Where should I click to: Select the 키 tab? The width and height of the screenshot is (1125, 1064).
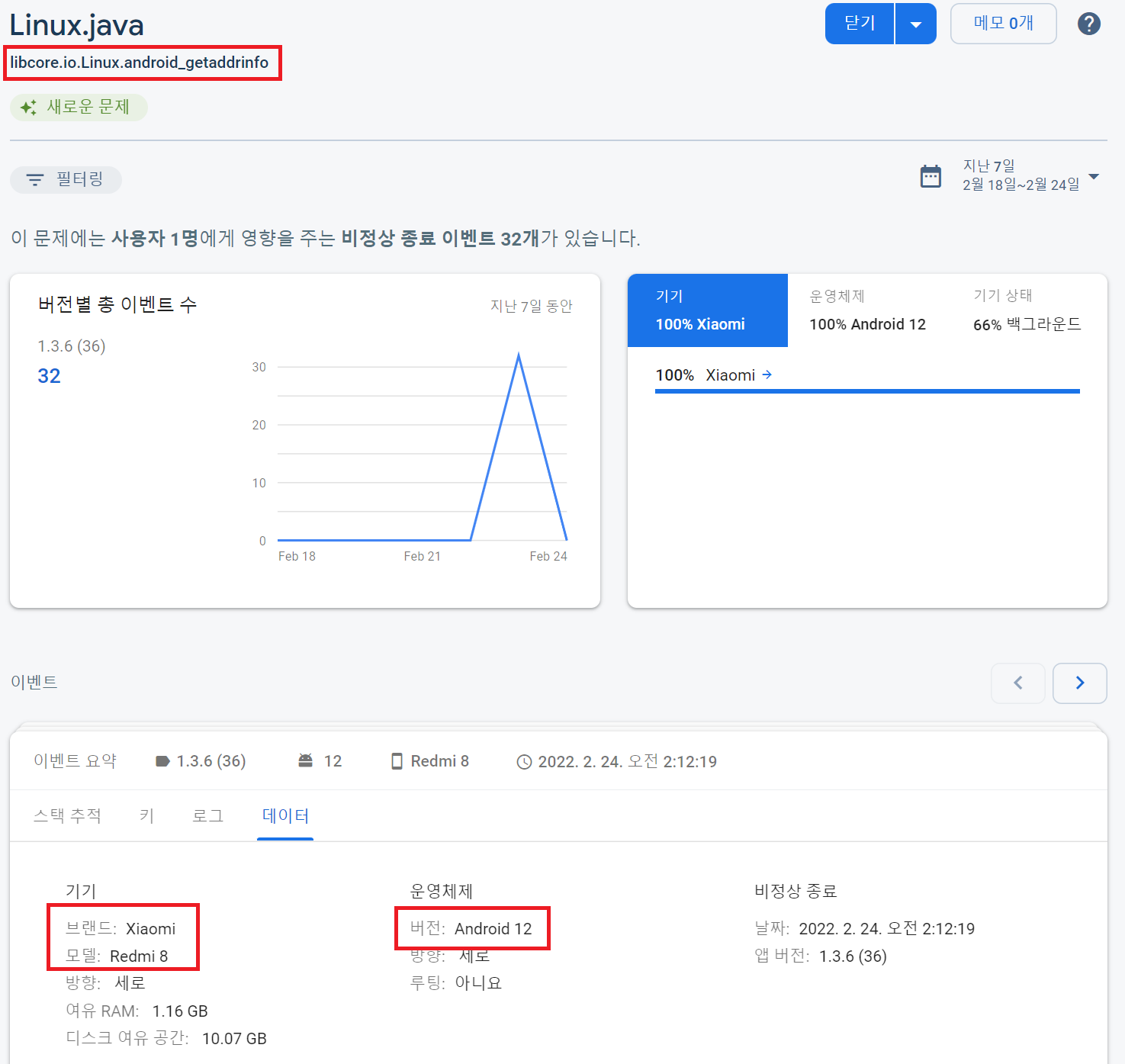(x=146, y=815)
